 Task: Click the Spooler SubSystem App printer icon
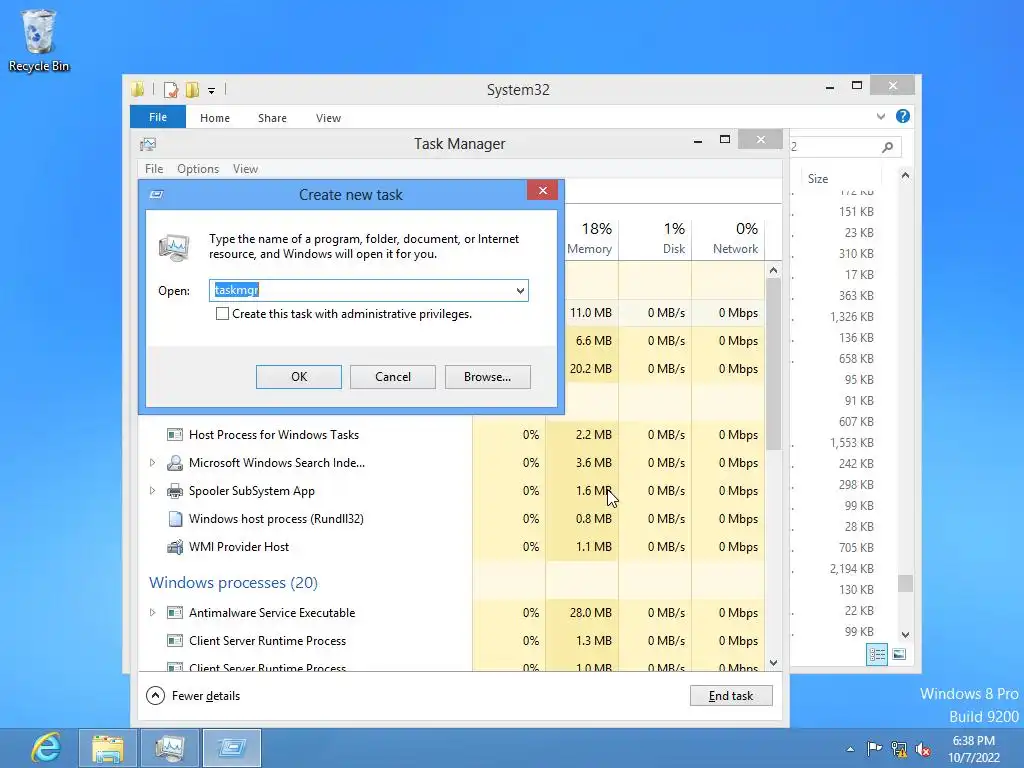click(x=174, y=491)
